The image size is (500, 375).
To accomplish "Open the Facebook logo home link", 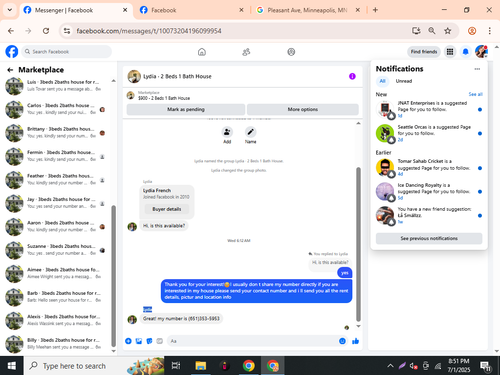I will click(x=12, y=52).
